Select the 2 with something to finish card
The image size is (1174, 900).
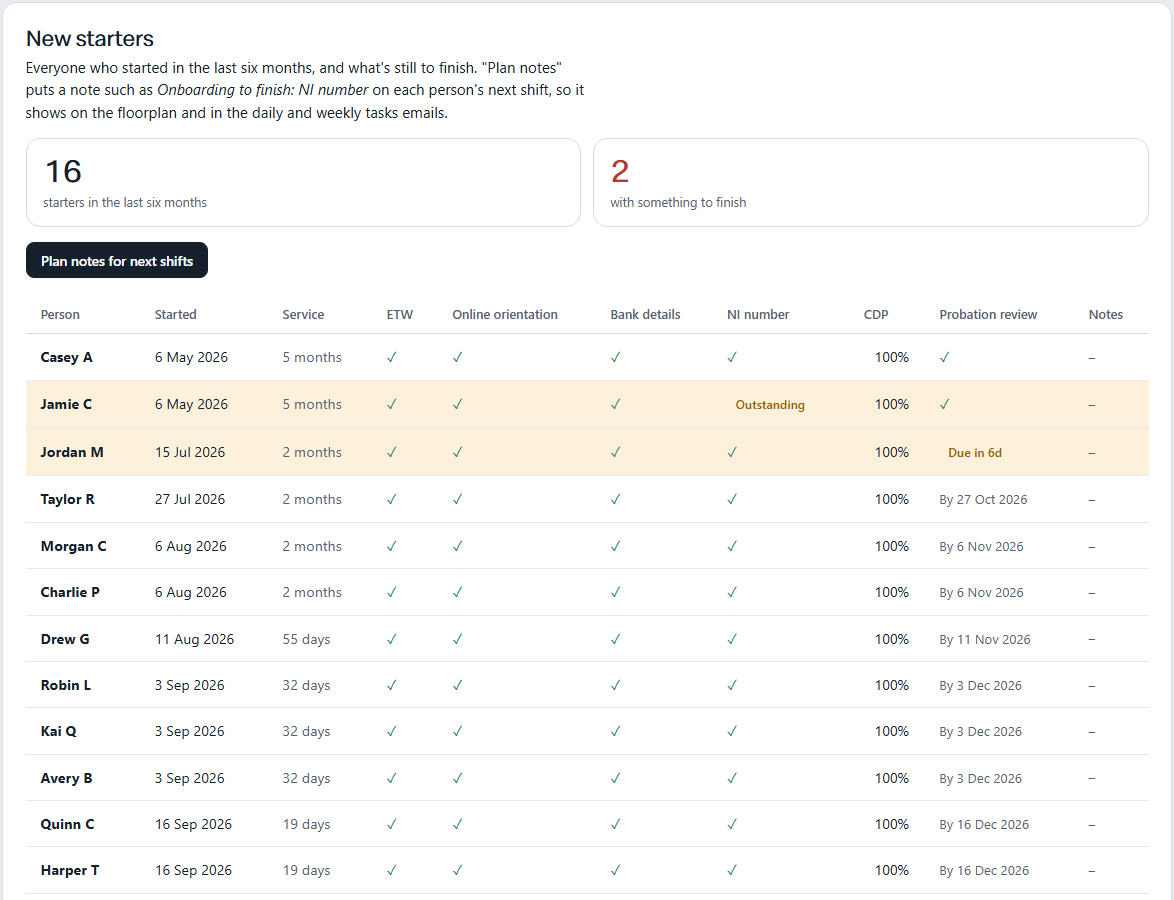(x=871, y=182)
